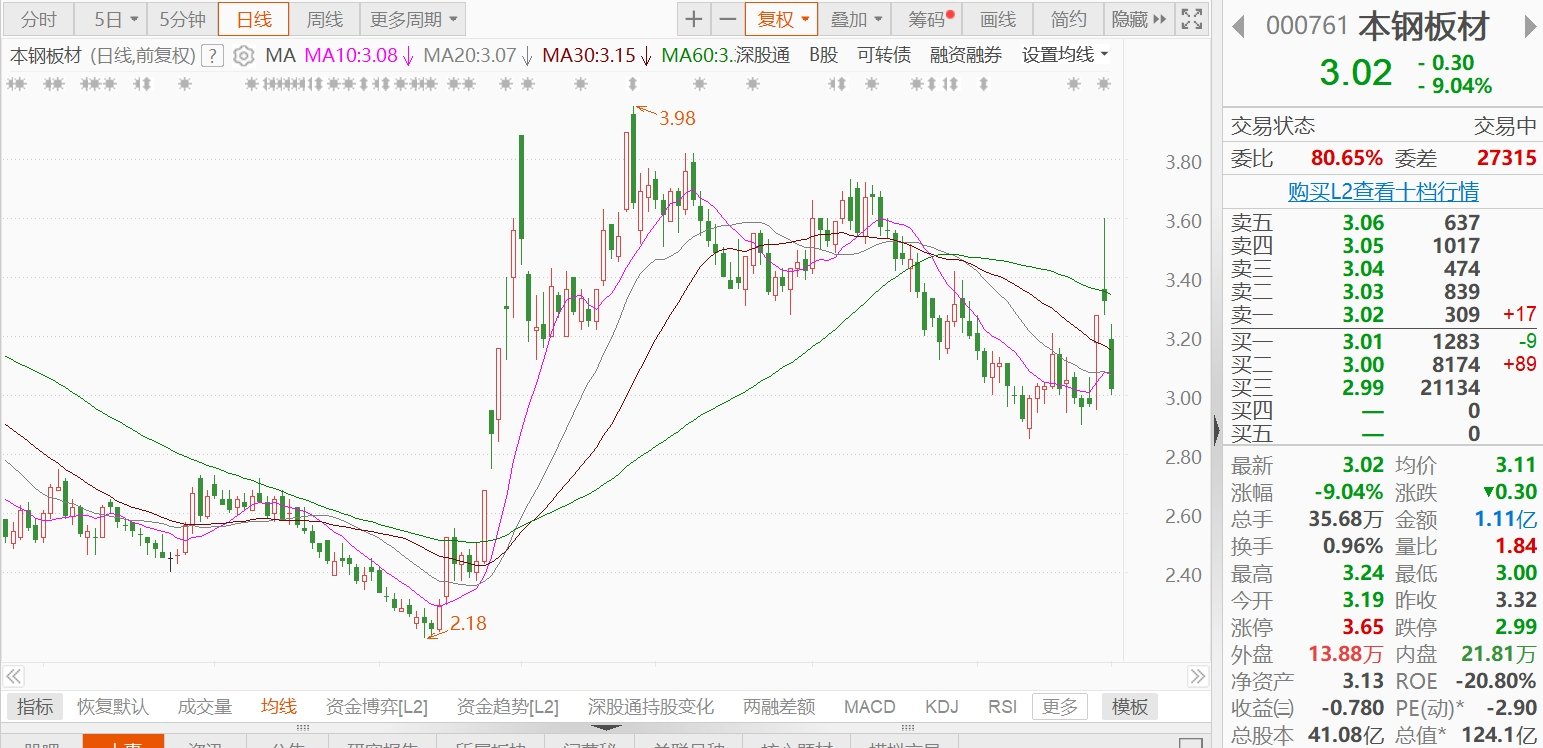Open the 更多 indicators list
The height and width of the screenshot is (748, 1543).
pos(1060,707)
